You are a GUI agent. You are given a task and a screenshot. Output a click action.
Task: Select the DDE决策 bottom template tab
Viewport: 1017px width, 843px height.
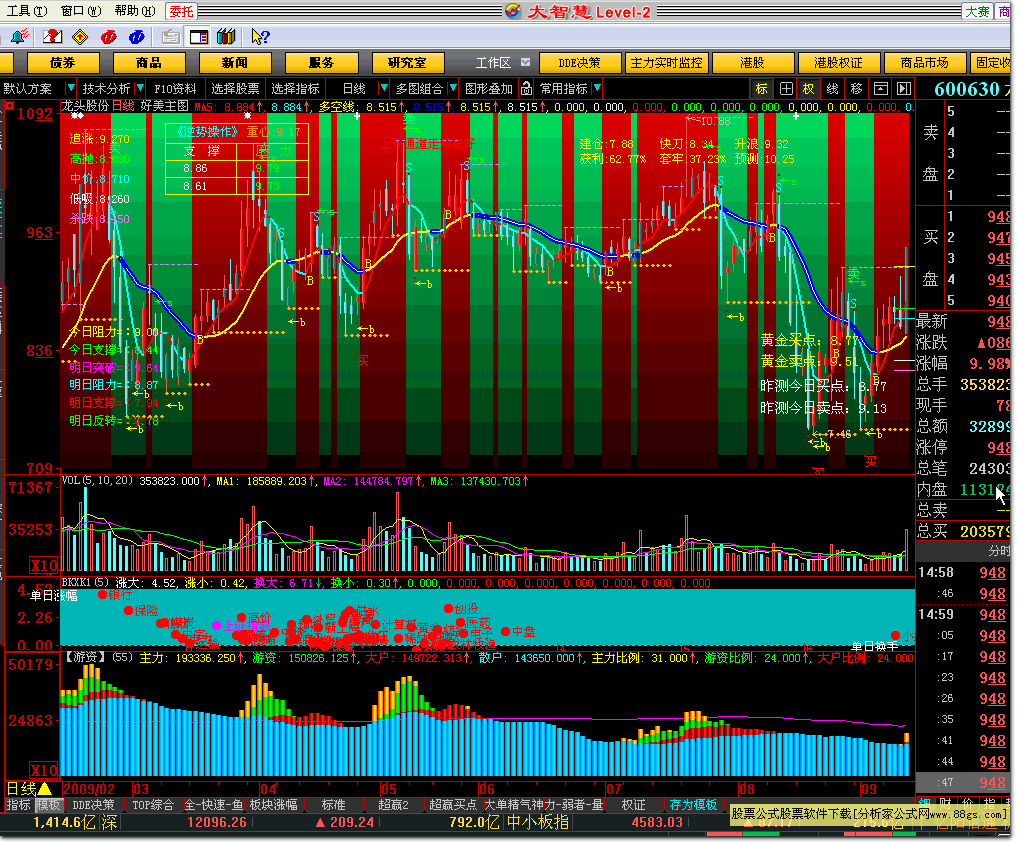pyautogui.click(x=93, y=805)
